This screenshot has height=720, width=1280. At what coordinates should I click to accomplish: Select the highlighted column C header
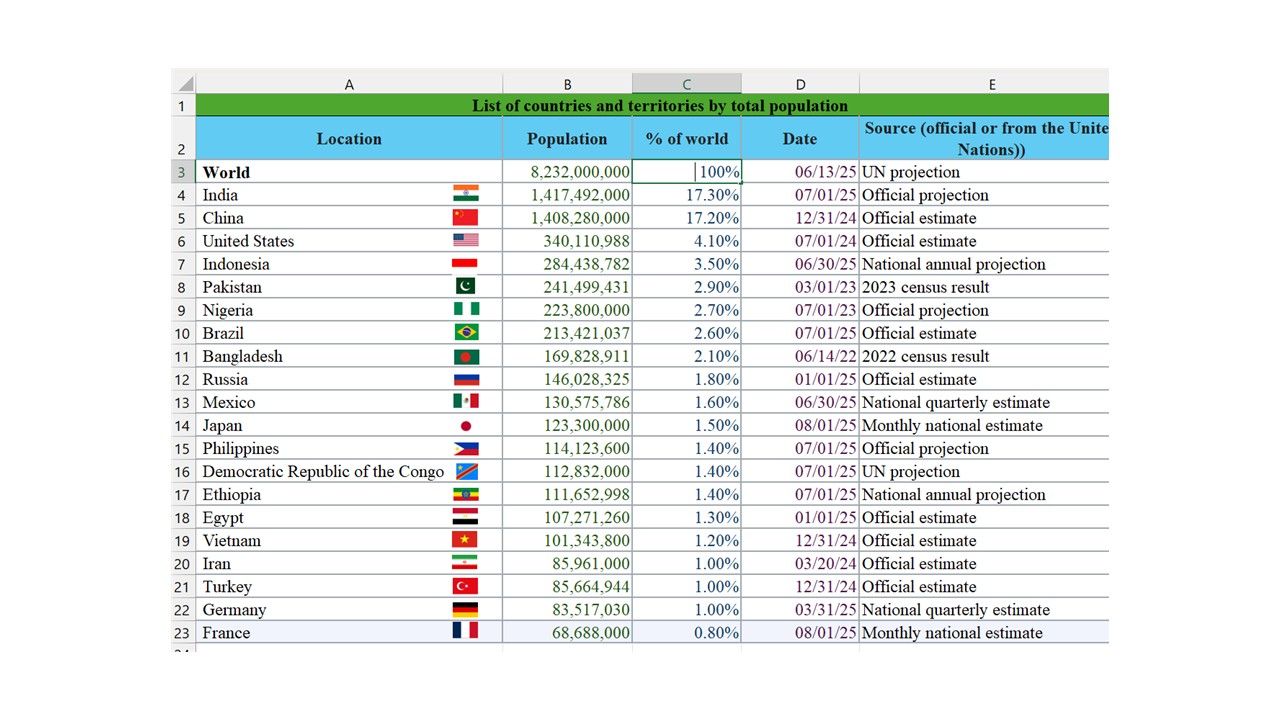tap(686, 84)
